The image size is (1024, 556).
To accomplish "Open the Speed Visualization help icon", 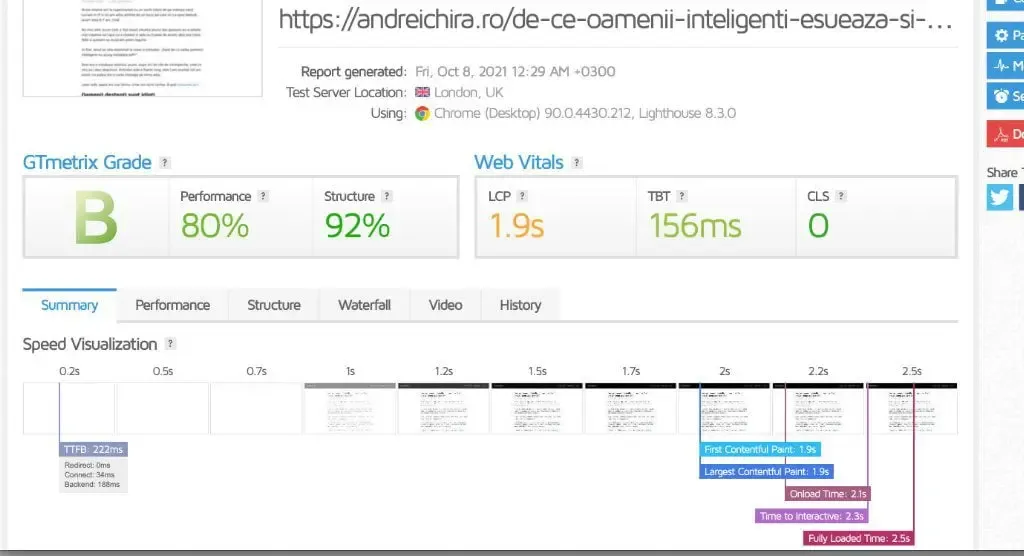I will 170,344.
